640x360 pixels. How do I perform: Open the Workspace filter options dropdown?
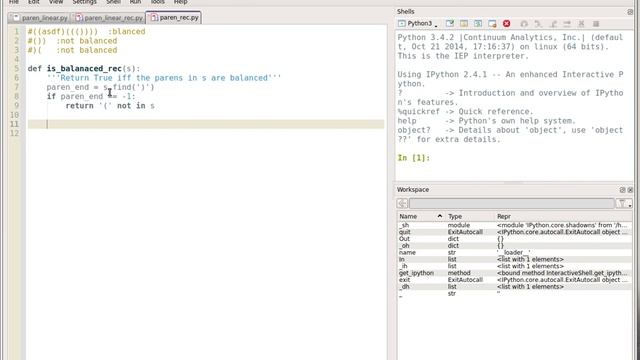(x=624, y=203)
